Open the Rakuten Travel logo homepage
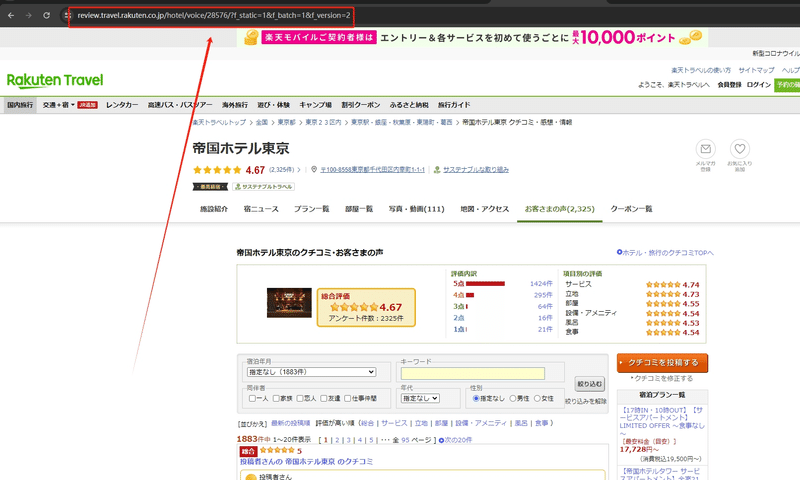This screenshot has width=800, height=480. [x=55, y=80]
